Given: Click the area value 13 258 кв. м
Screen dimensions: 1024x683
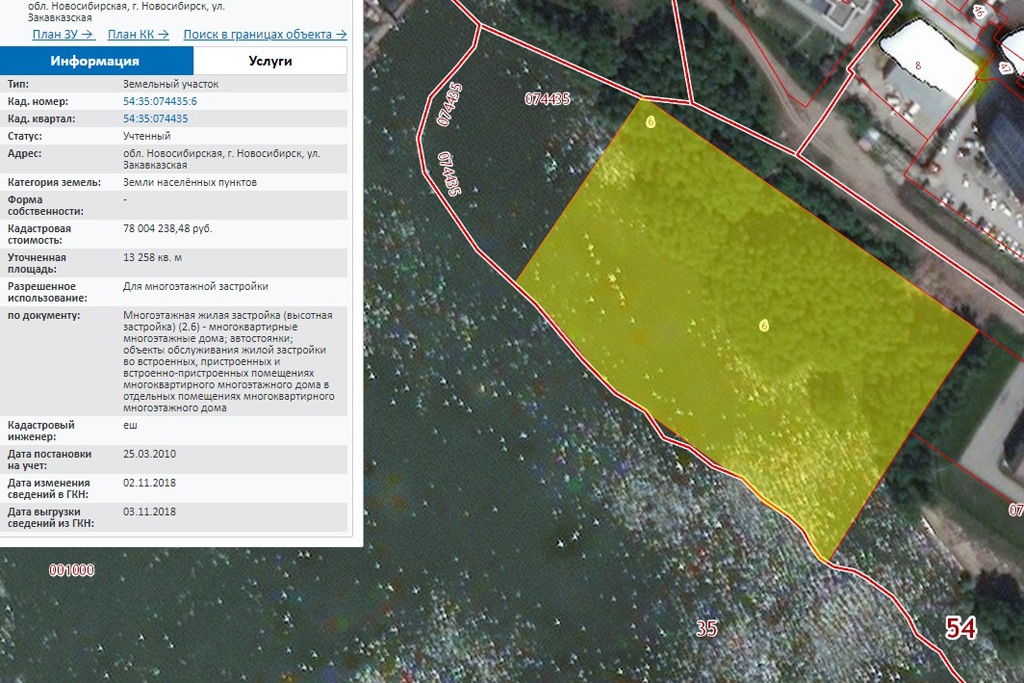Looking at the screenshot, I should tap(152, 258).
